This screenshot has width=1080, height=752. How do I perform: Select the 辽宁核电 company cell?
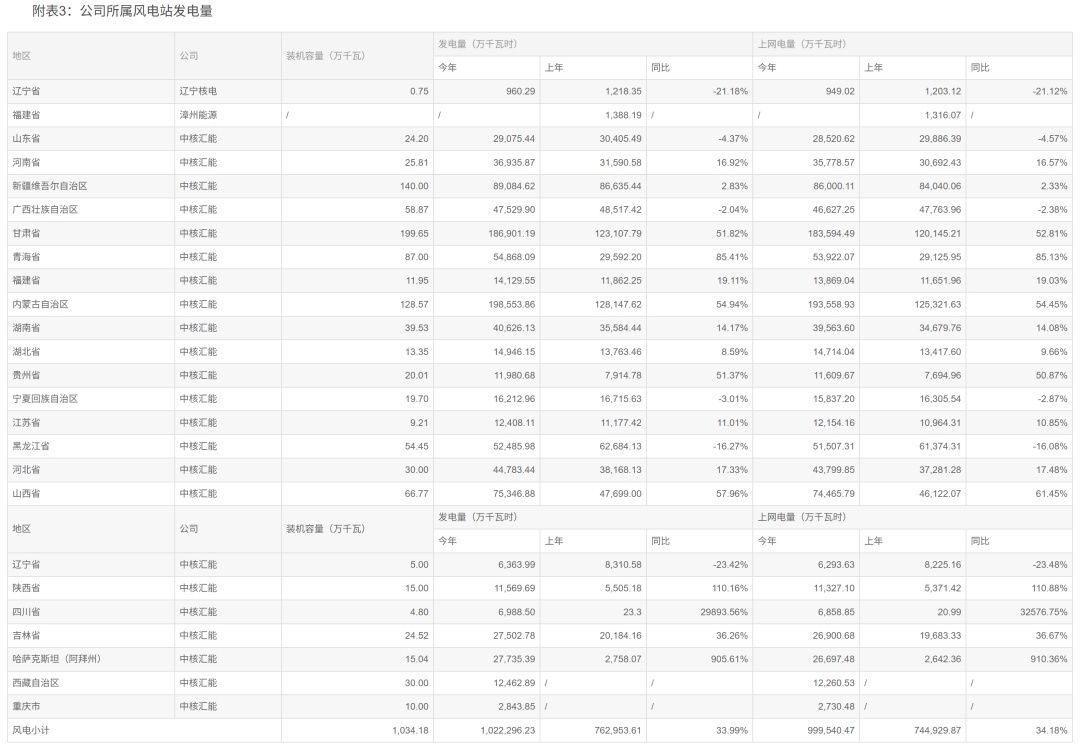pos(198,91)
